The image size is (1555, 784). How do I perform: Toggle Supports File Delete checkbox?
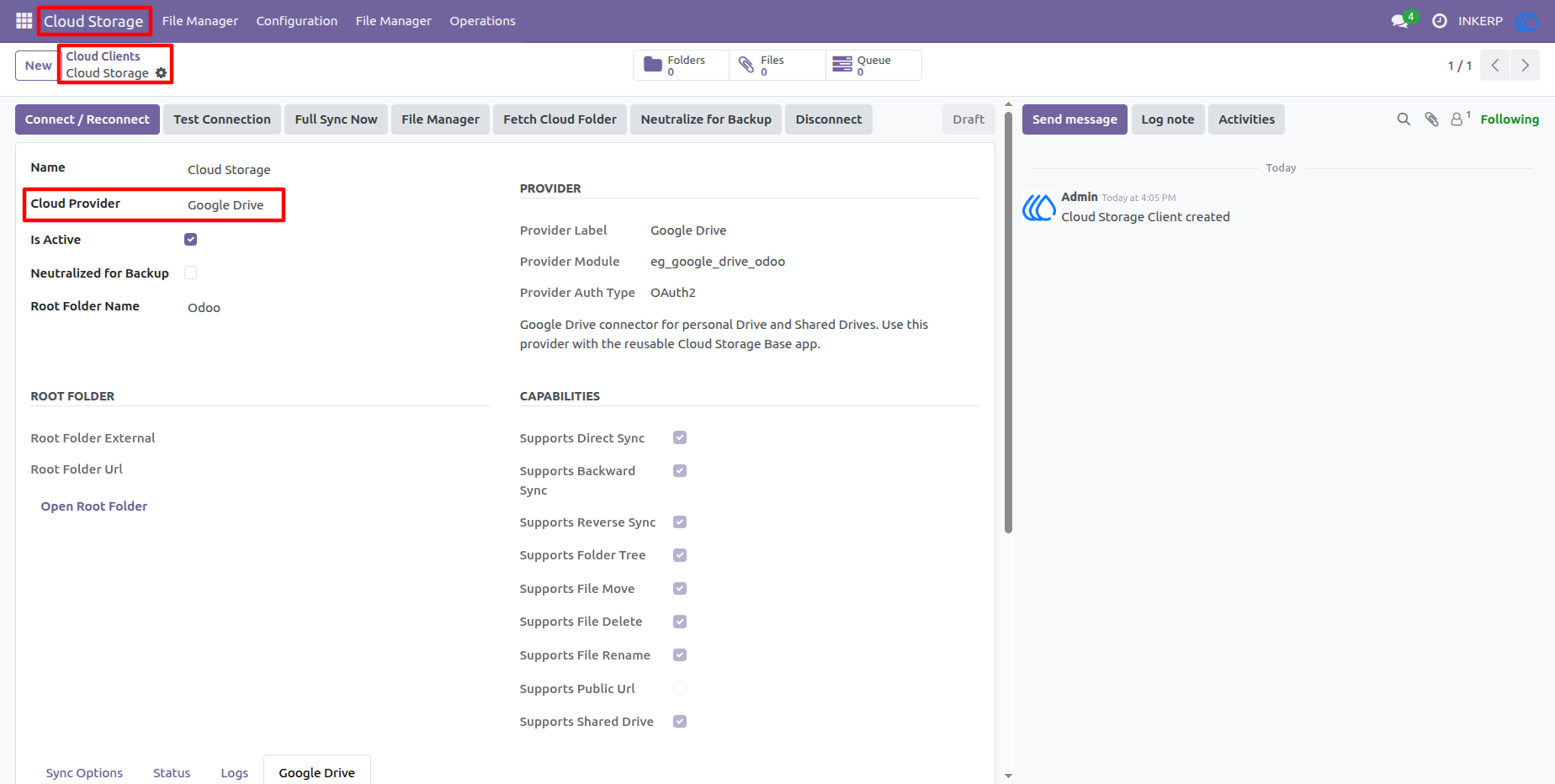tap(680, 622)
